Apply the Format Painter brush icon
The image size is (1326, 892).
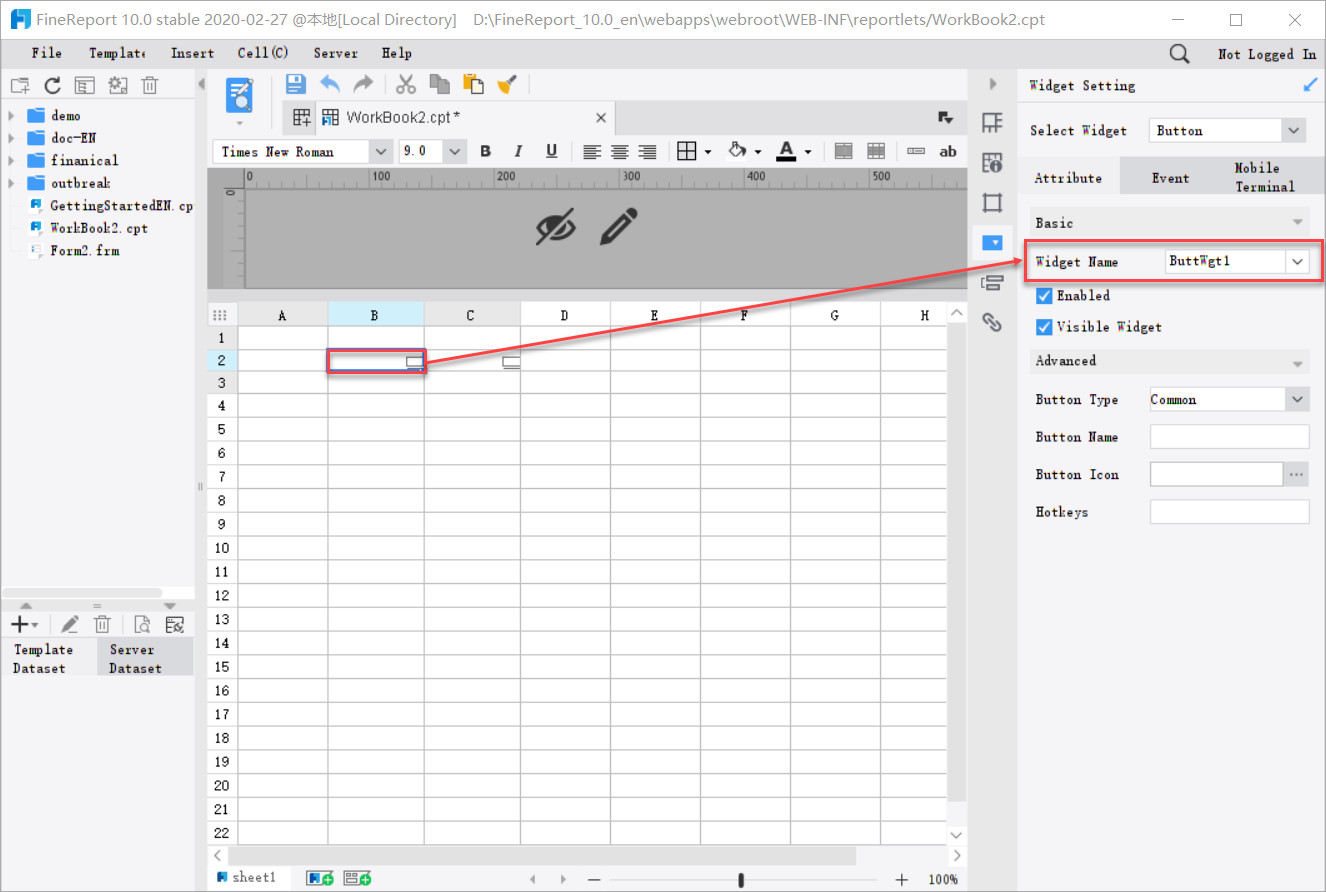point(508,84)
